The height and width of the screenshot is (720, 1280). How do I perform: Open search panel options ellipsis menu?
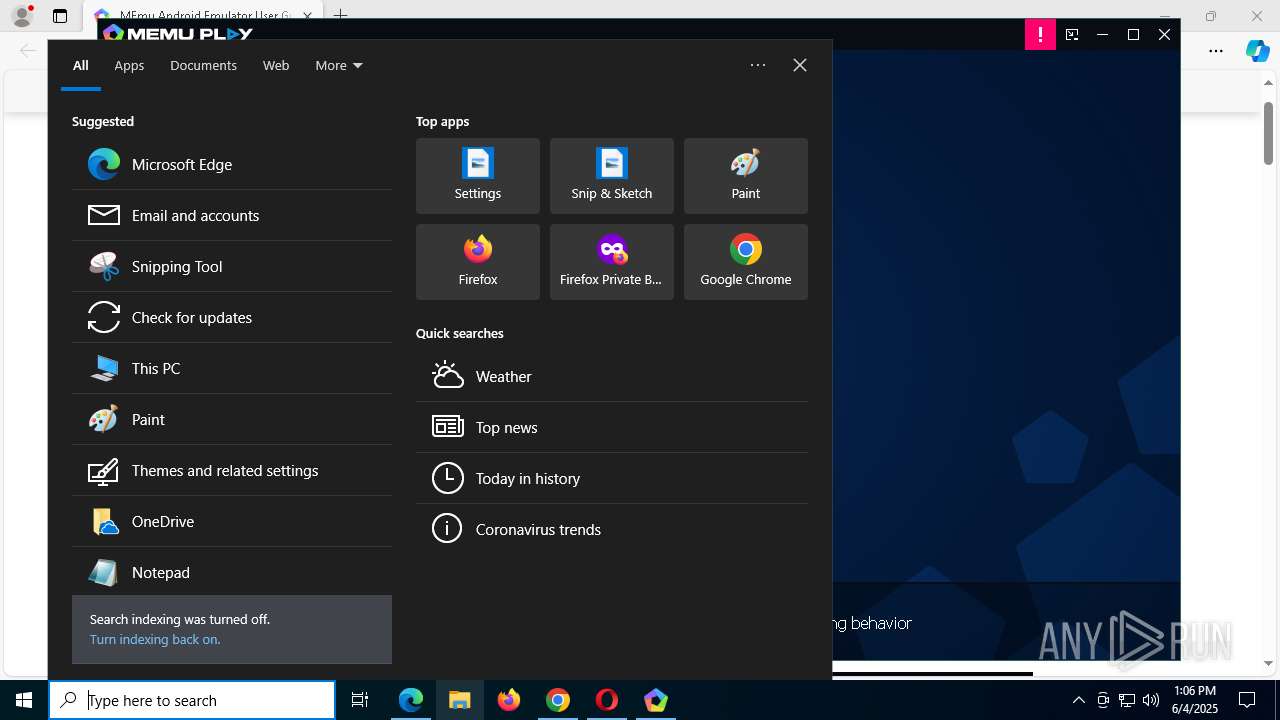tap(758, 65)
